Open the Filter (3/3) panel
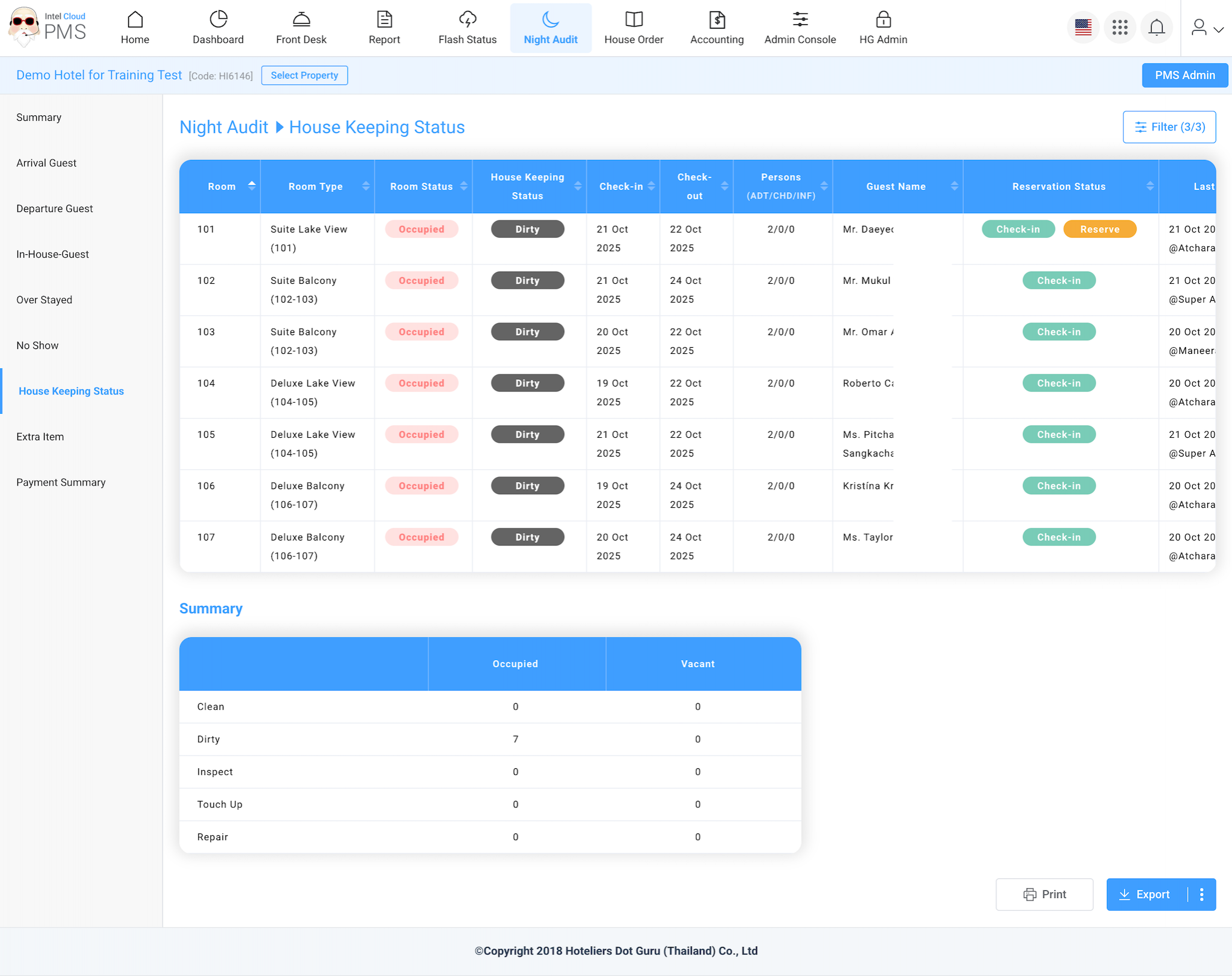The width and height of the screenshot is (1232, 976). (x=1169, y=127)
